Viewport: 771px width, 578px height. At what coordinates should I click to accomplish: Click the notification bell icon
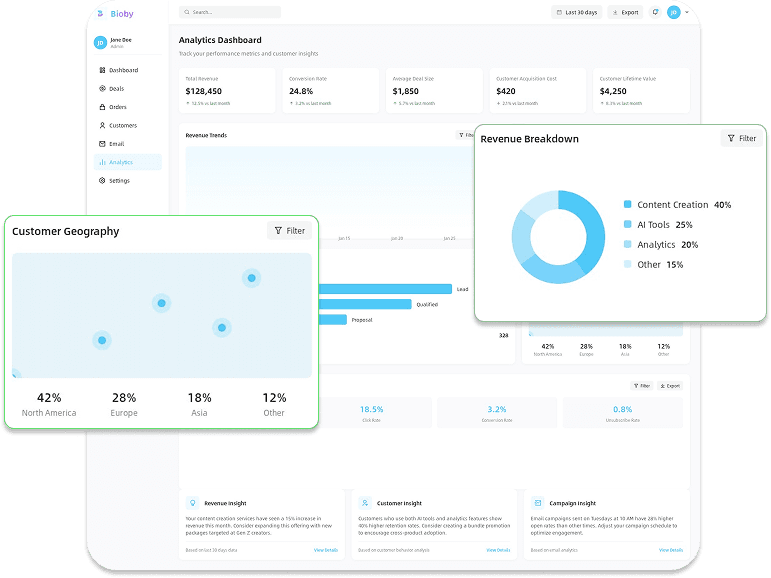(x=655, y=12)
